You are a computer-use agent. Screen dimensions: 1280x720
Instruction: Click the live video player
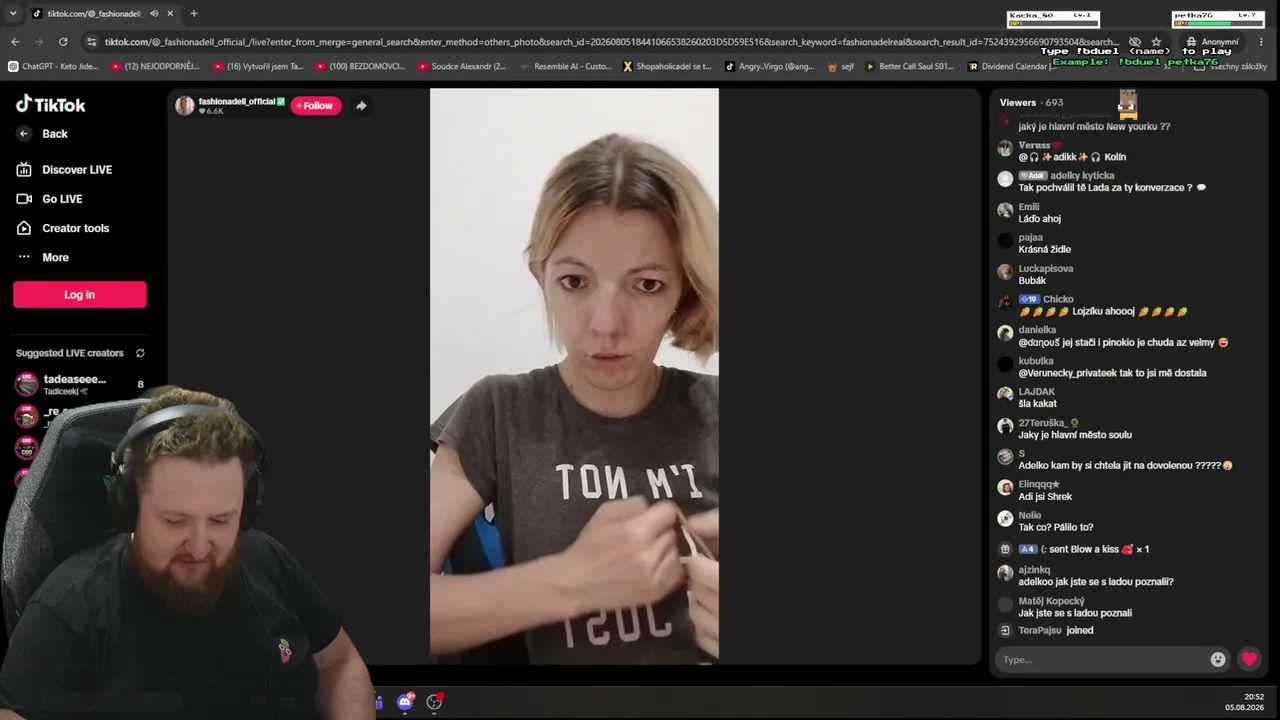574,375
